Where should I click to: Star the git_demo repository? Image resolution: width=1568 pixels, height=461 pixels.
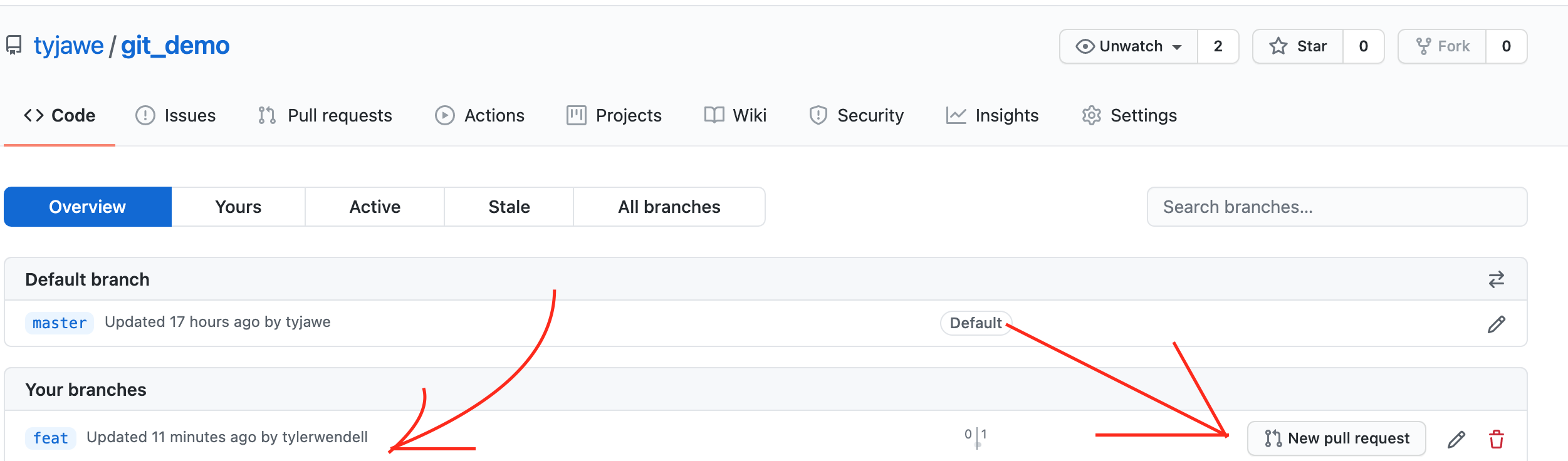point(1298,46)
